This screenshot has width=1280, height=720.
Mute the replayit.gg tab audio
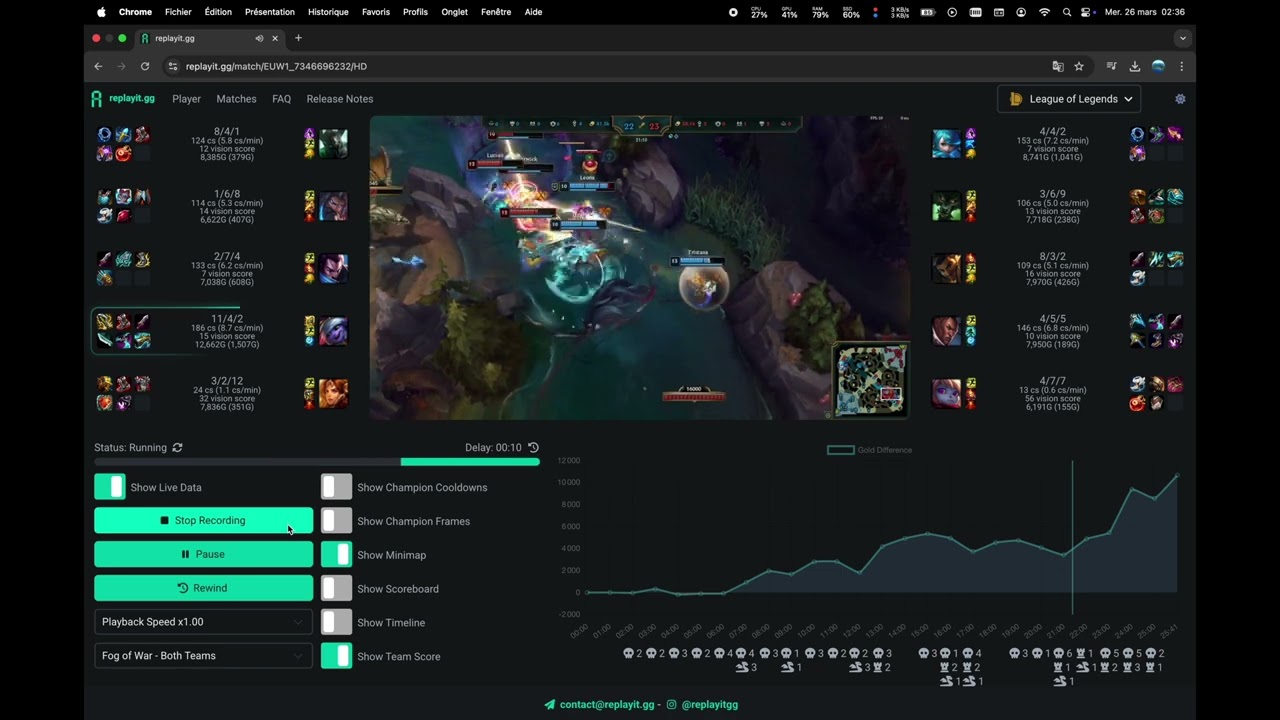[259, 38]
